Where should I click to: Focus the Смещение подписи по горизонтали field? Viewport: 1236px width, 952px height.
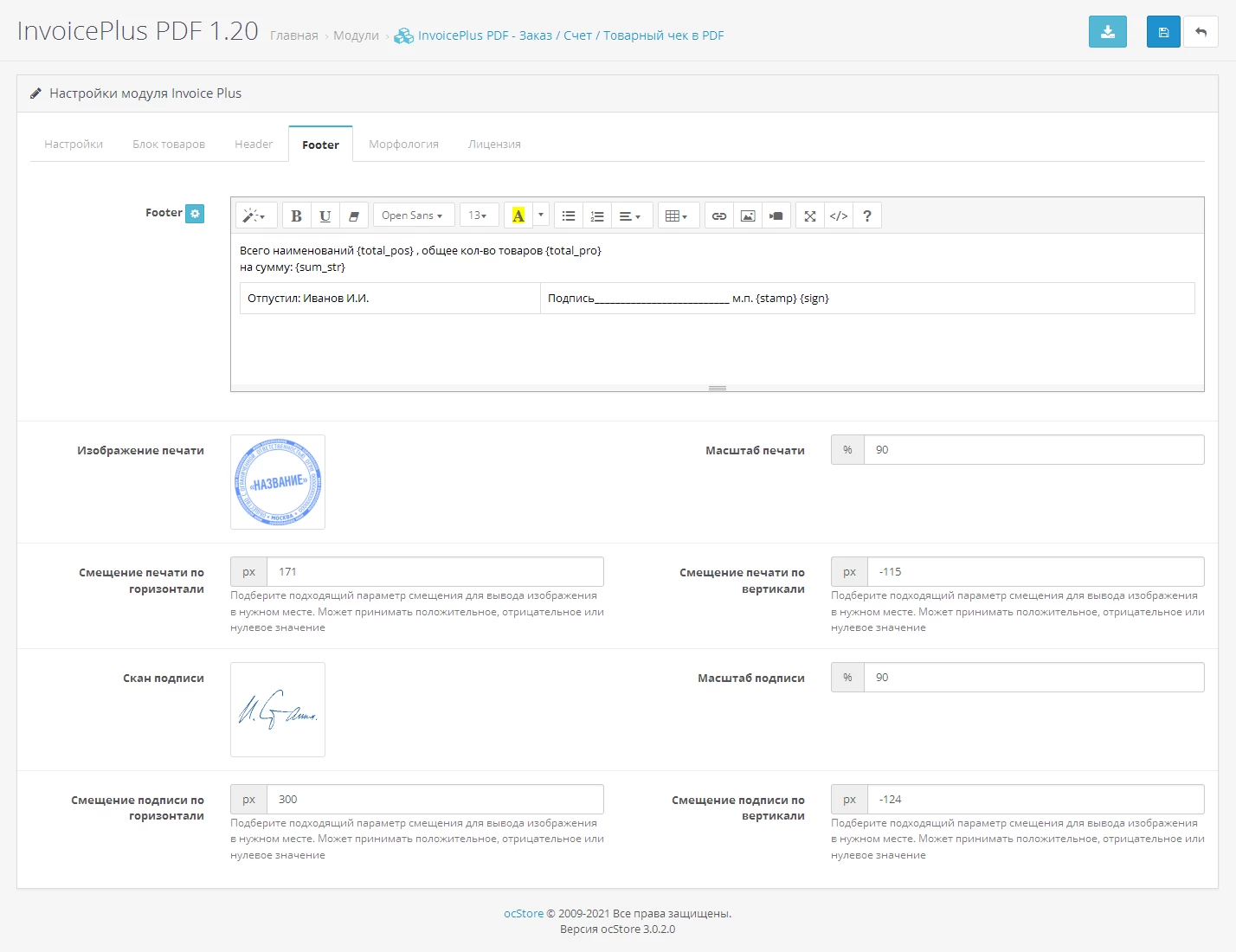click(435, 800)
